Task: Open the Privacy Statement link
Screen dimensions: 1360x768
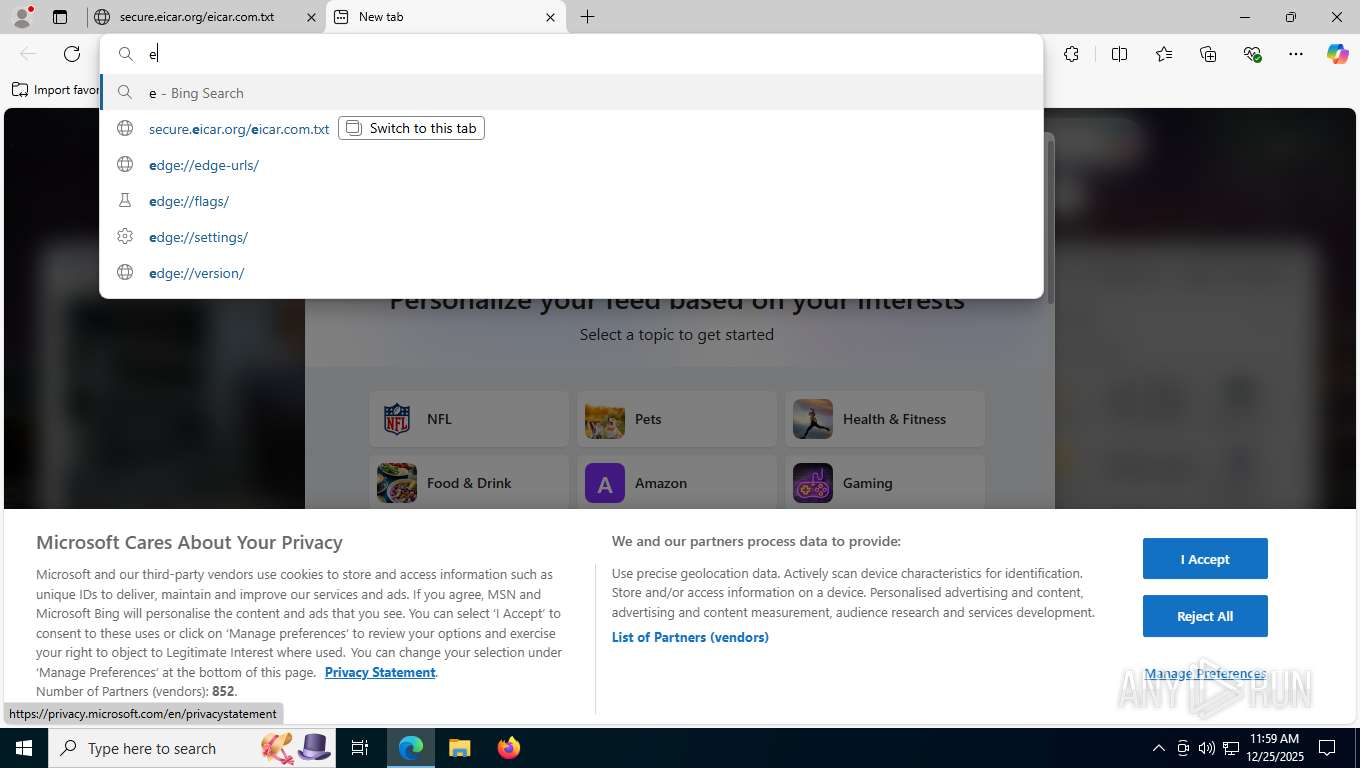Action: tap(380, 672)
